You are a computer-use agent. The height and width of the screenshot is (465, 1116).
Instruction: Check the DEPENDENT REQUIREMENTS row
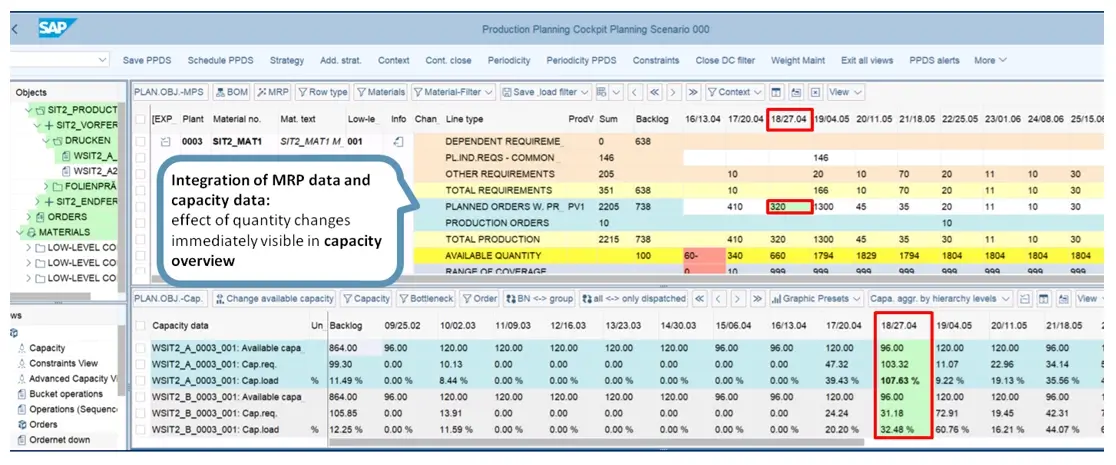(141, 141)
